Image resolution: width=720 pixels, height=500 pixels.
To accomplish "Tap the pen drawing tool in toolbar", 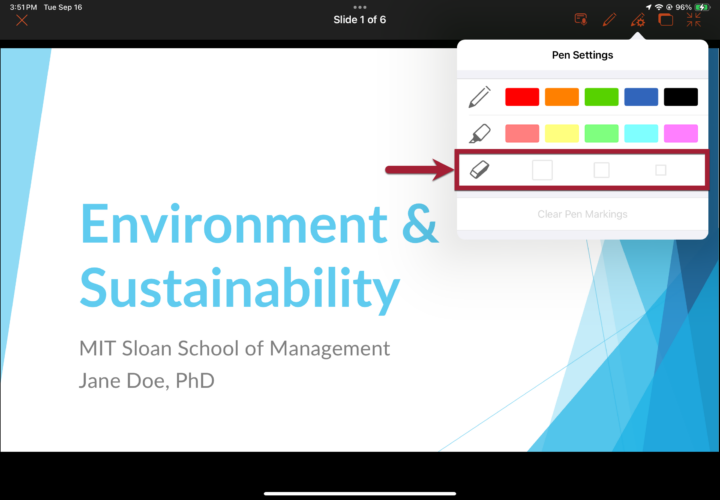I will [x=609, y=20].
